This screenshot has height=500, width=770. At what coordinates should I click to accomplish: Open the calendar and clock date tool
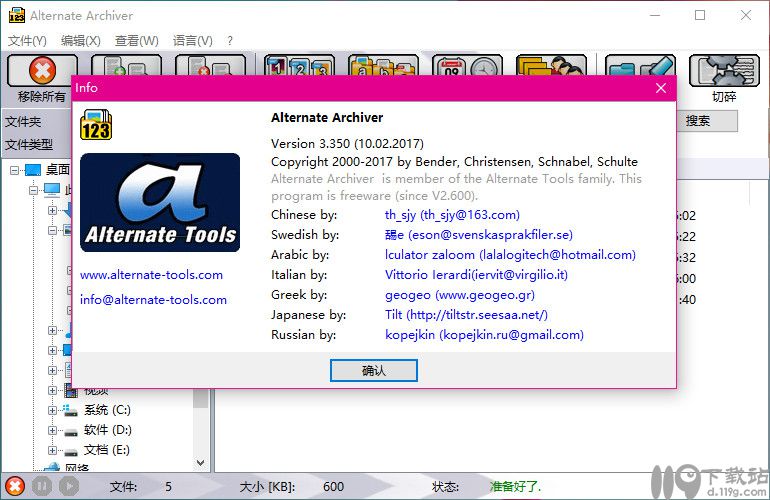[467, 65]
